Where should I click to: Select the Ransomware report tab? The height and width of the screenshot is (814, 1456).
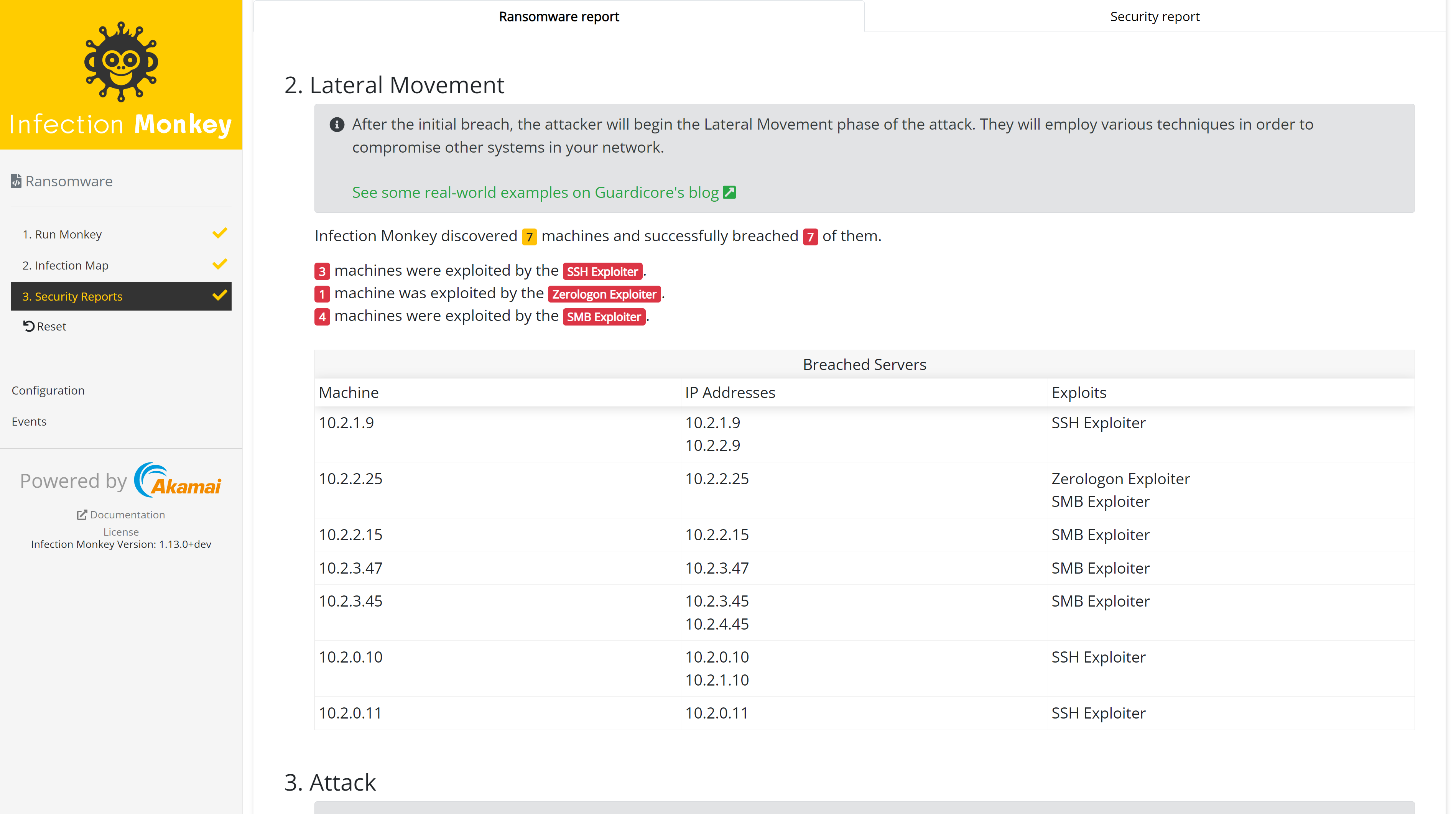tap(558, 16)
